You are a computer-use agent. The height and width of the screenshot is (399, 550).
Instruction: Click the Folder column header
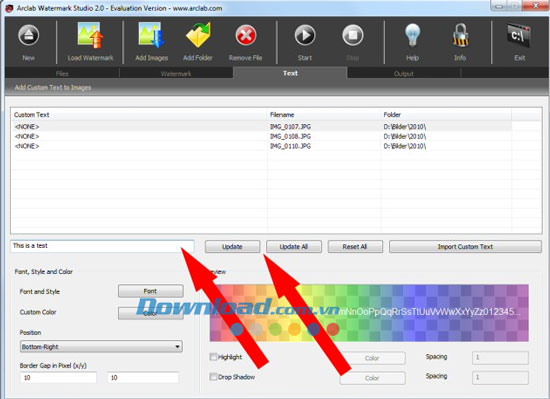pyautogui.click(x=446, y=115)
